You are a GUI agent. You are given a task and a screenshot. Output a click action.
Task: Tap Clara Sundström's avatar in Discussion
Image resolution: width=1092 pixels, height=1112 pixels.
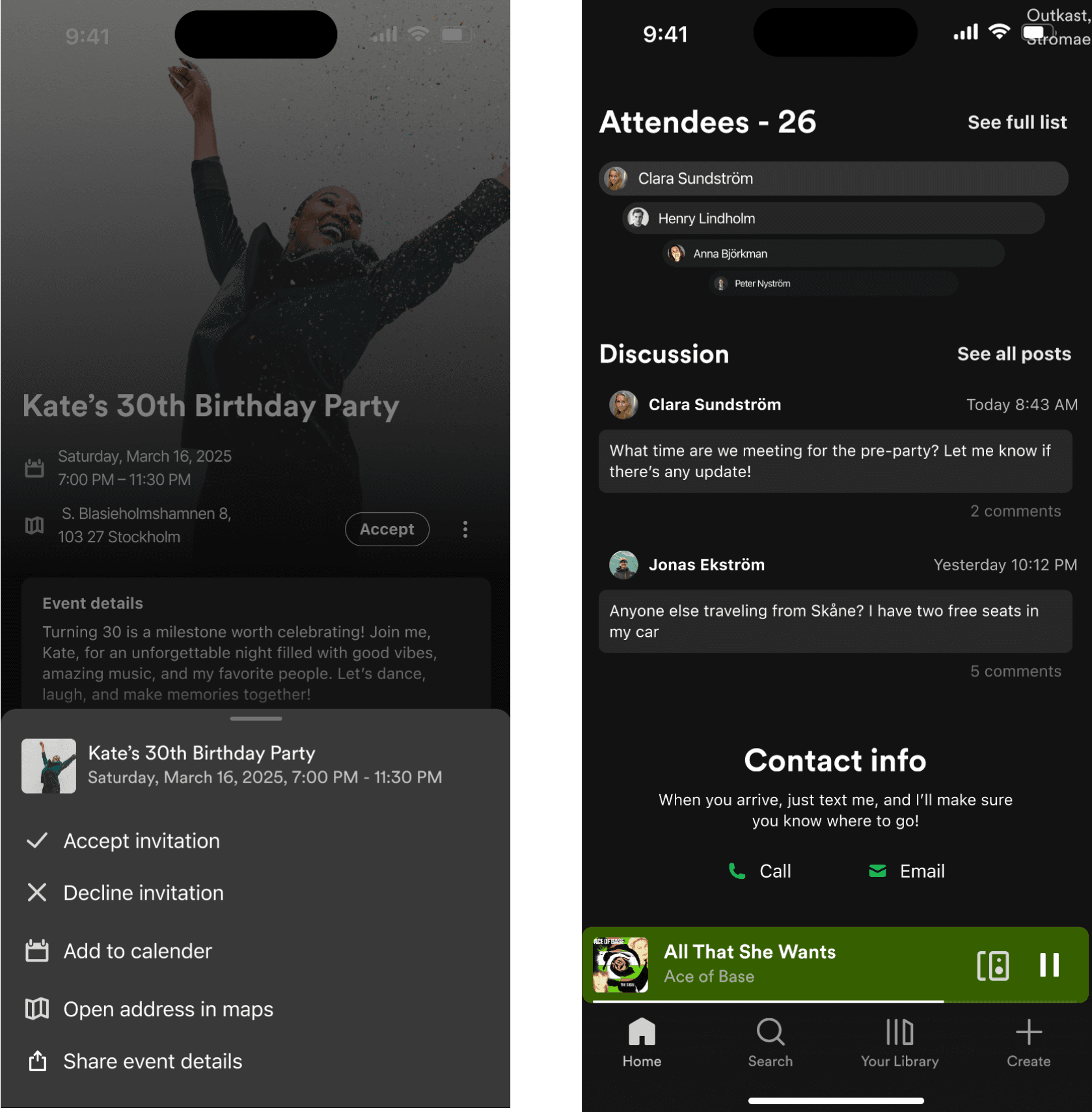(x=623, y=405)
